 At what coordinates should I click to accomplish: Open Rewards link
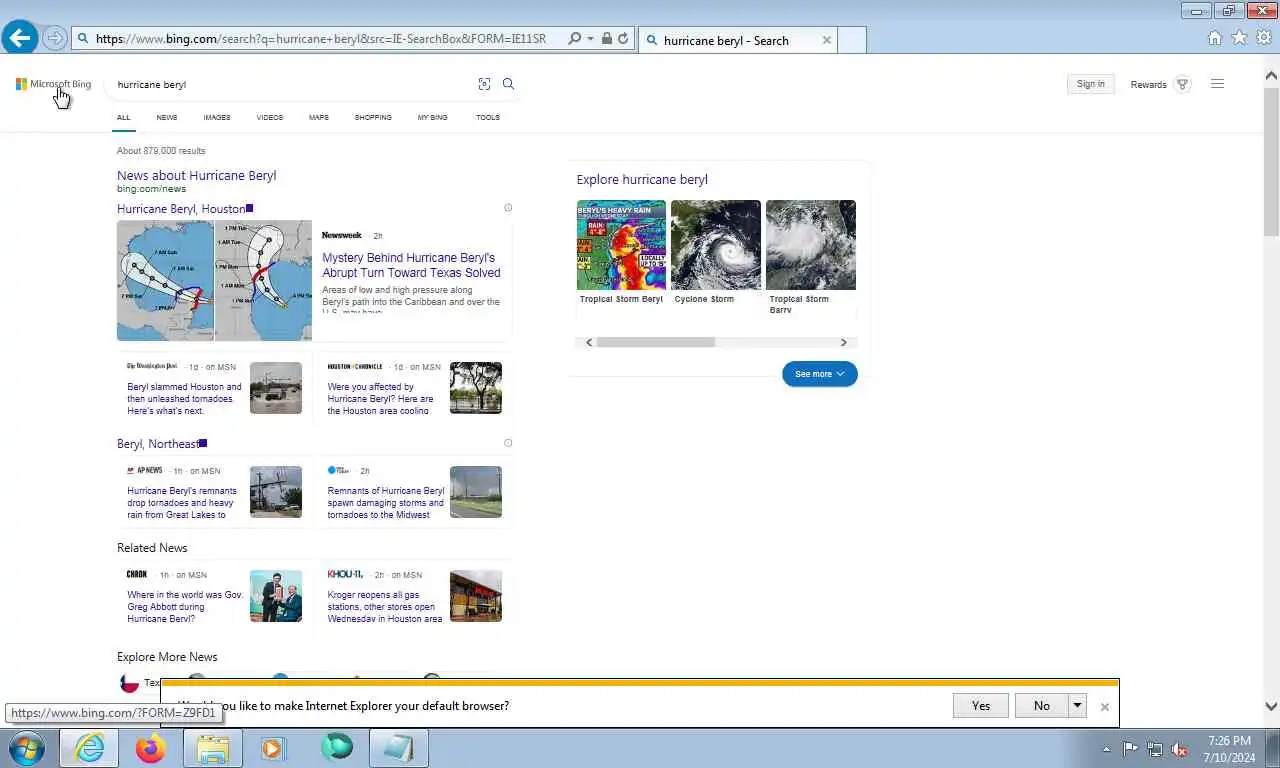pos(1148,85)
